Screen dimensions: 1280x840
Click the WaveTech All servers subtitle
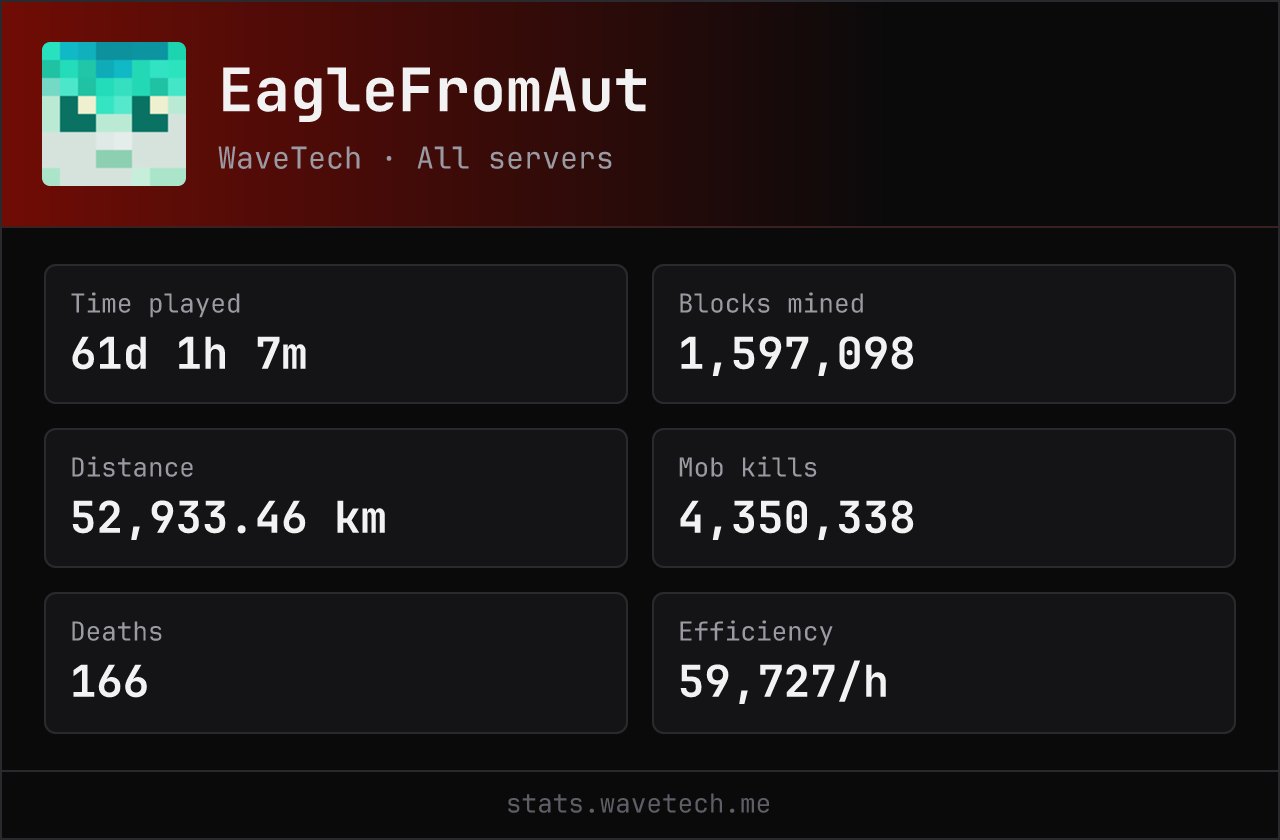click(x=416, y=158)
